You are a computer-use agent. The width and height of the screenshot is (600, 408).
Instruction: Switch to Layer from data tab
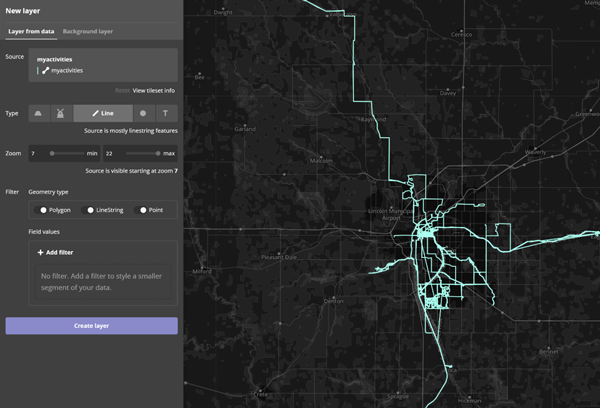(31, 31)
